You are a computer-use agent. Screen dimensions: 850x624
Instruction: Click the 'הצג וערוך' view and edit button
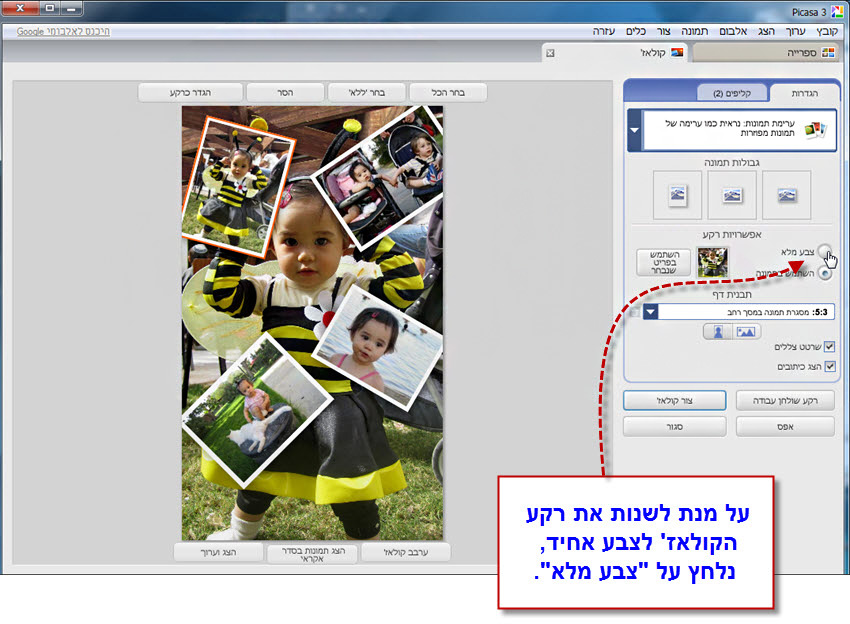[x=218, y=552]
